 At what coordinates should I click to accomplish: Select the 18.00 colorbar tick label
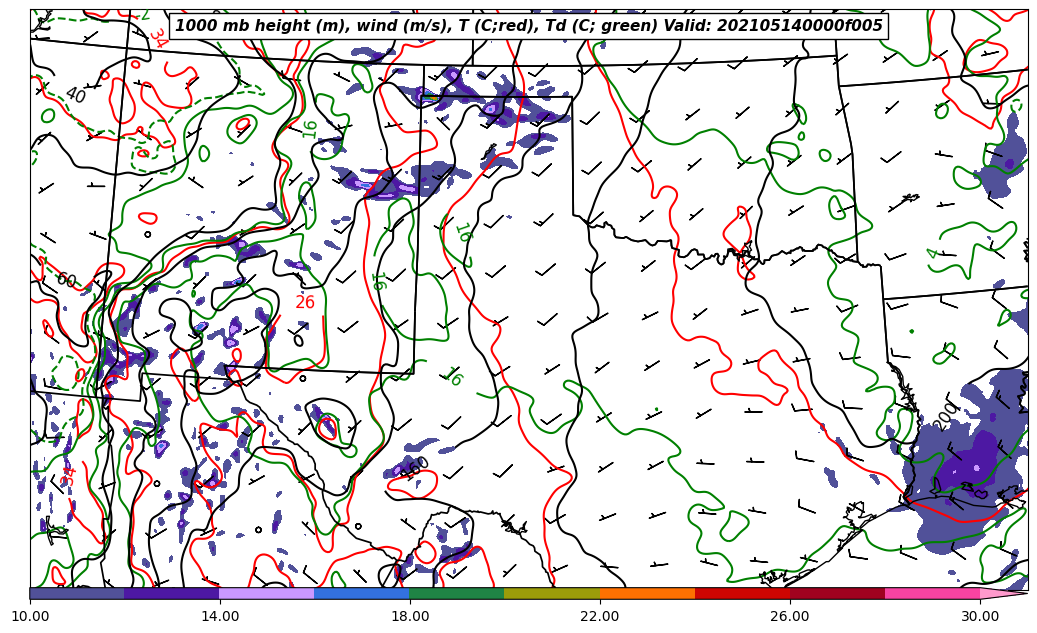(410, 617)
